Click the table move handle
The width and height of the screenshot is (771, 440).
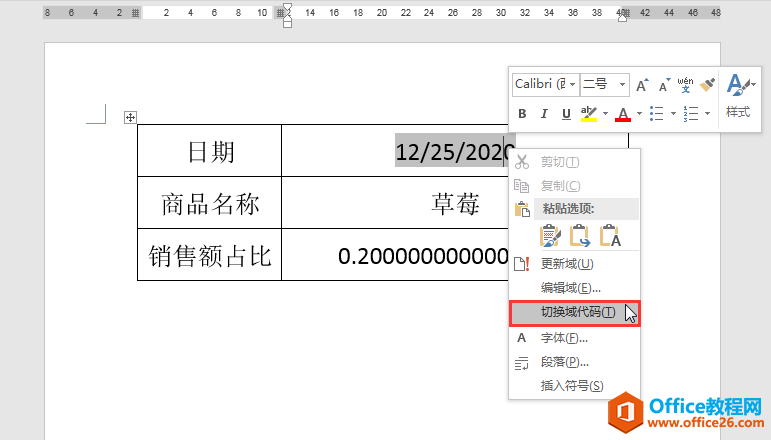pyautogui.click(x=129, y=117)
